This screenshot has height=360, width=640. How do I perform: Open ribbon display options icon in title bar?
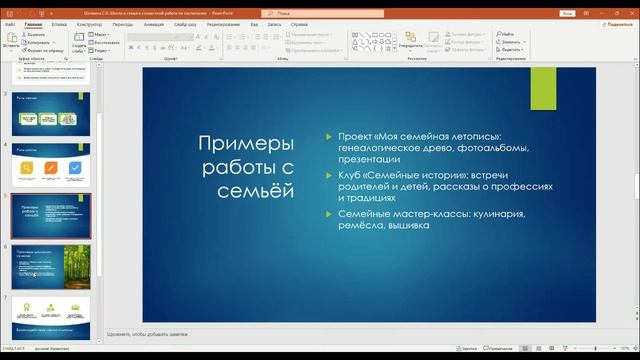tap(586, 13)
